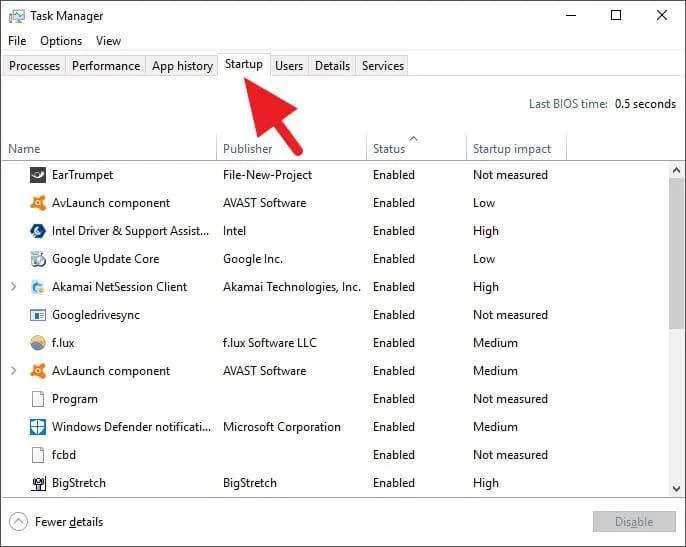Open the View menu
The image size is (686, 547).
coord(108,41)
